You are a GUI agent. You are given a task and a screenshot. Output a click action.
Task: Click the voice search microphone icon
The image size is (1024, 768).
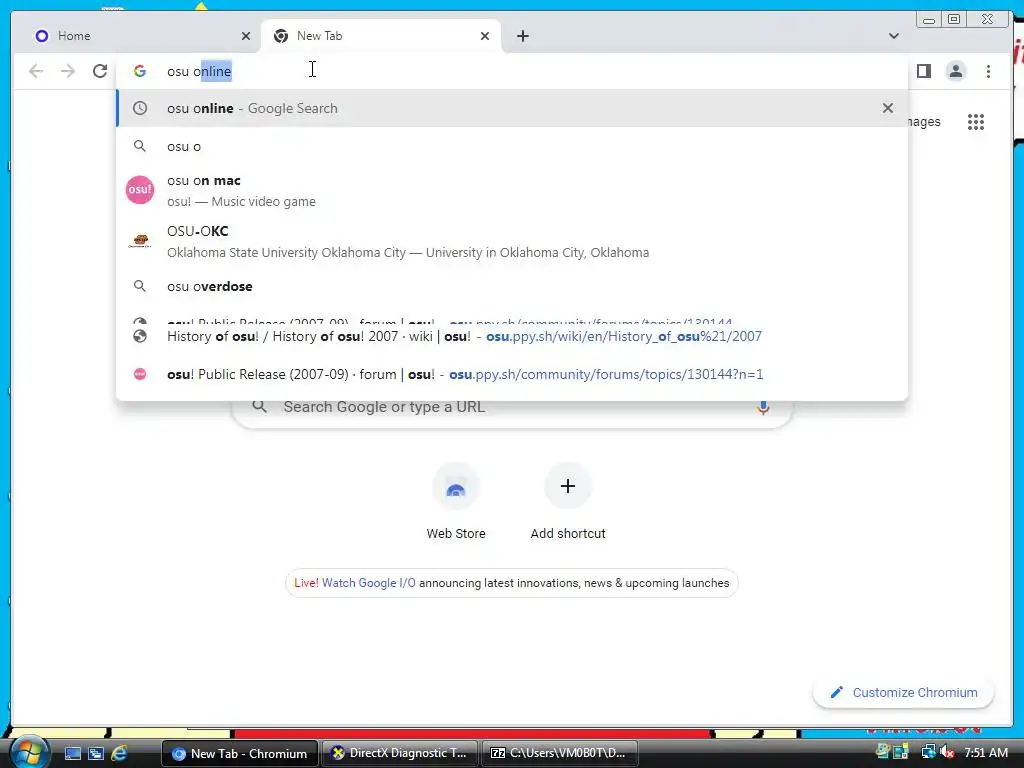[x=763, y=407]
